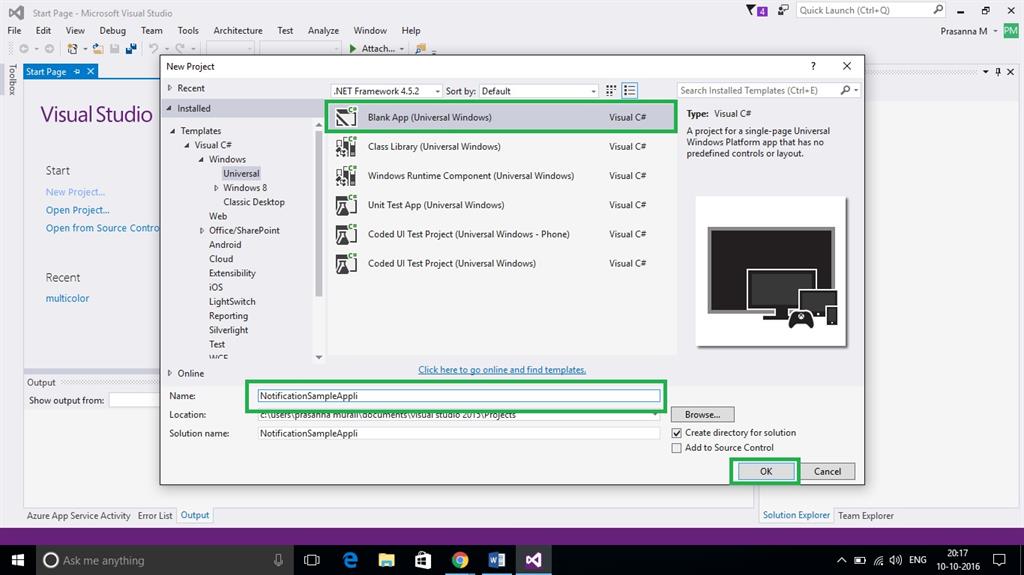Open the Windows Start menu
This screenshot has width=1024, height=575.
18,560
